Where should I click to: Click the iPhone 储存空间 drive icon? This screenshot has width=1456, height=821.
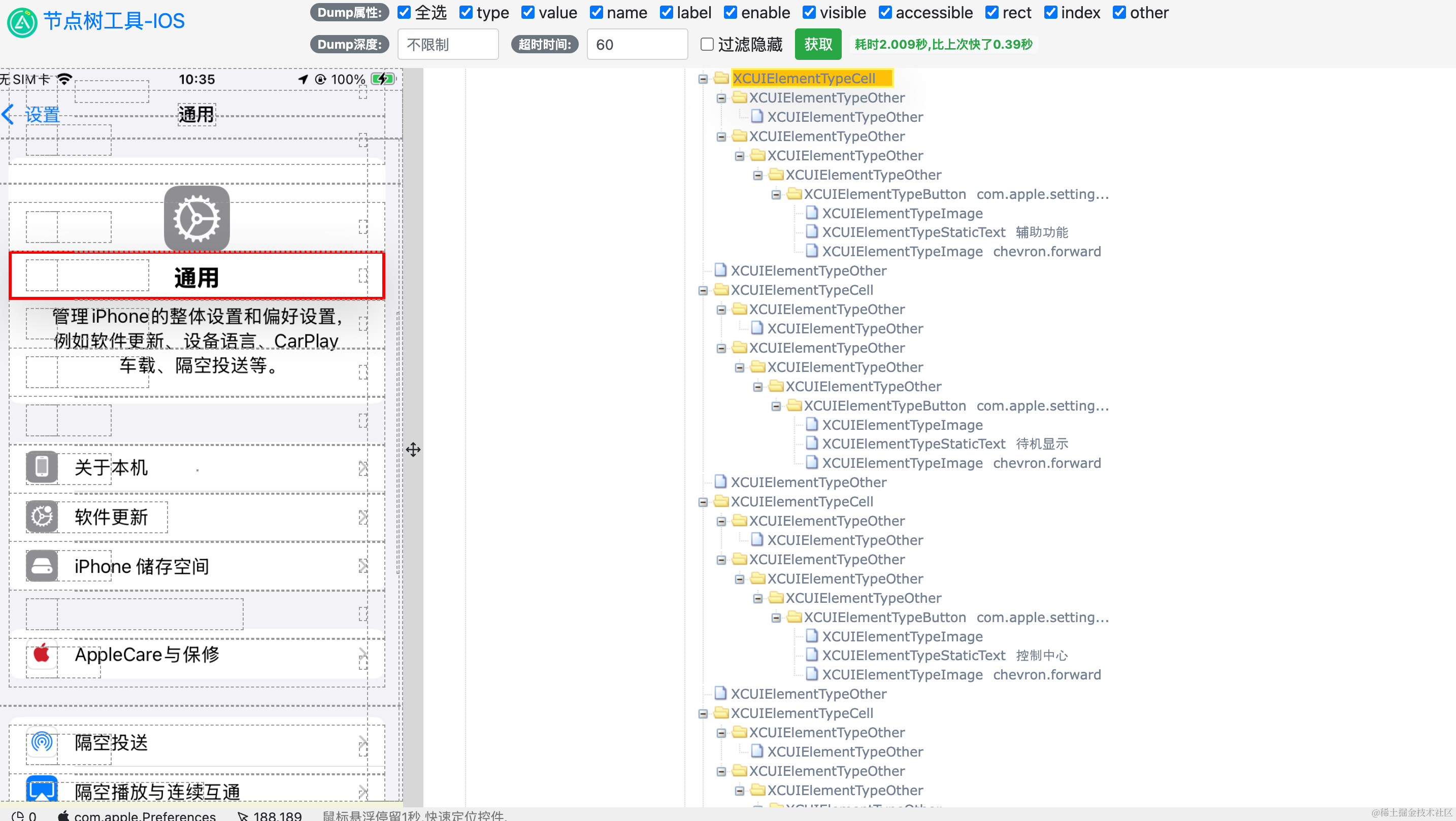[x=42, y=566]
